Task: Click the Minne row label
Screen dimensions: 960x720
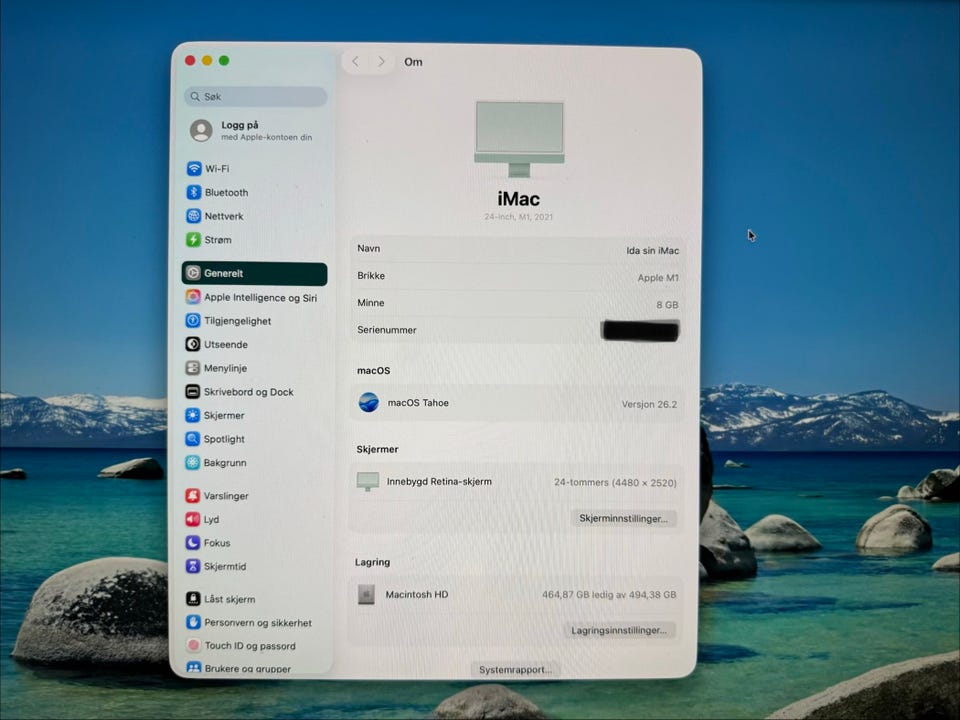Action: tap(371, 302)
